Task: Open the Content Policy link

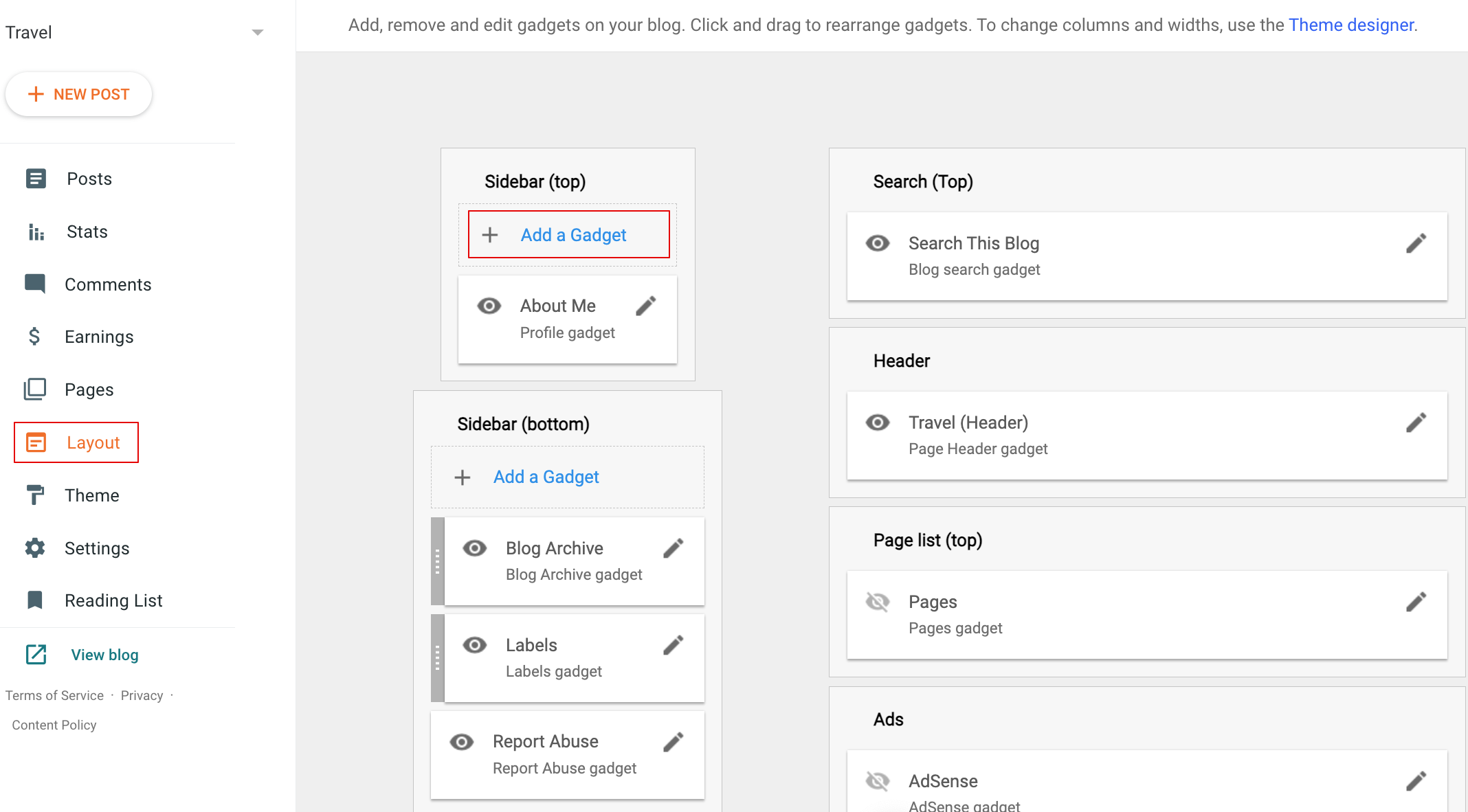Action: coord(54,725)
